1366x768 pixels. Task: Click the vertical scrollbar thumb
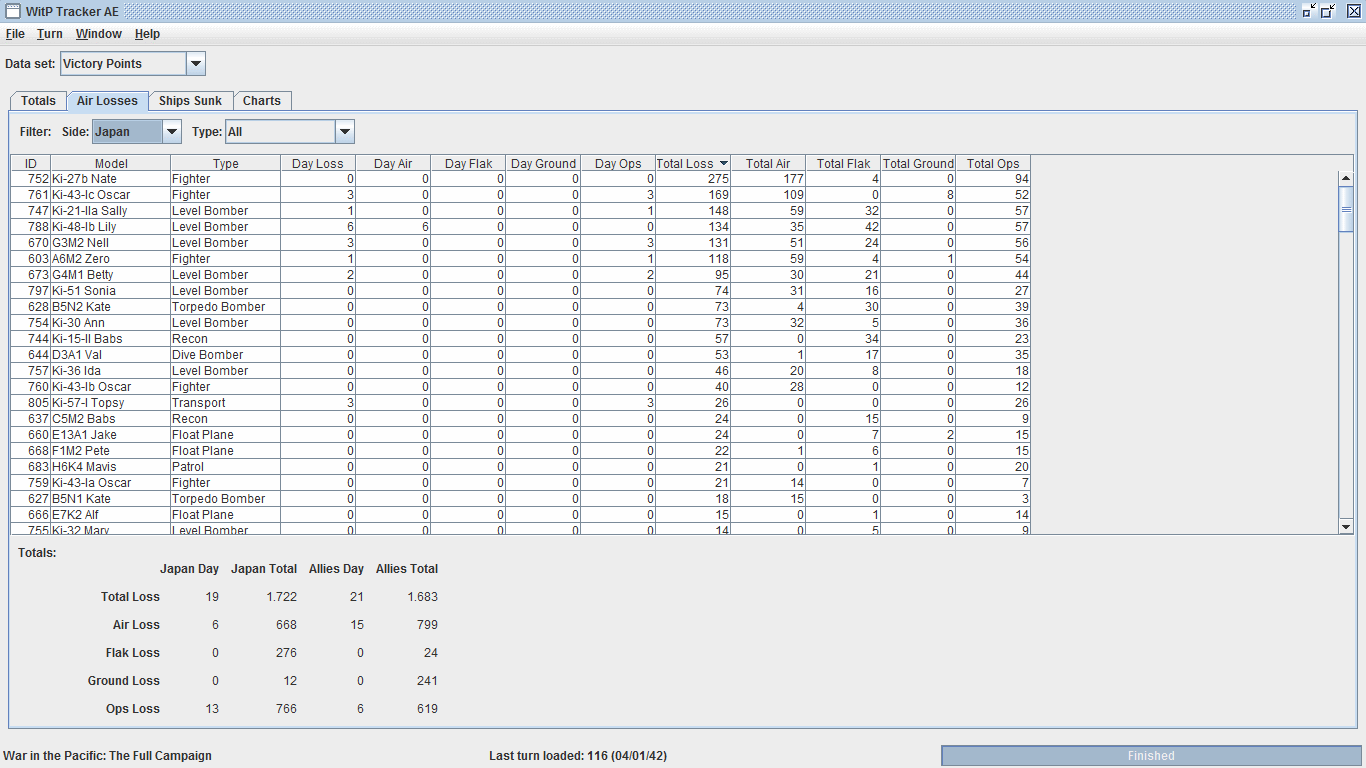[x=1346, y=210]
